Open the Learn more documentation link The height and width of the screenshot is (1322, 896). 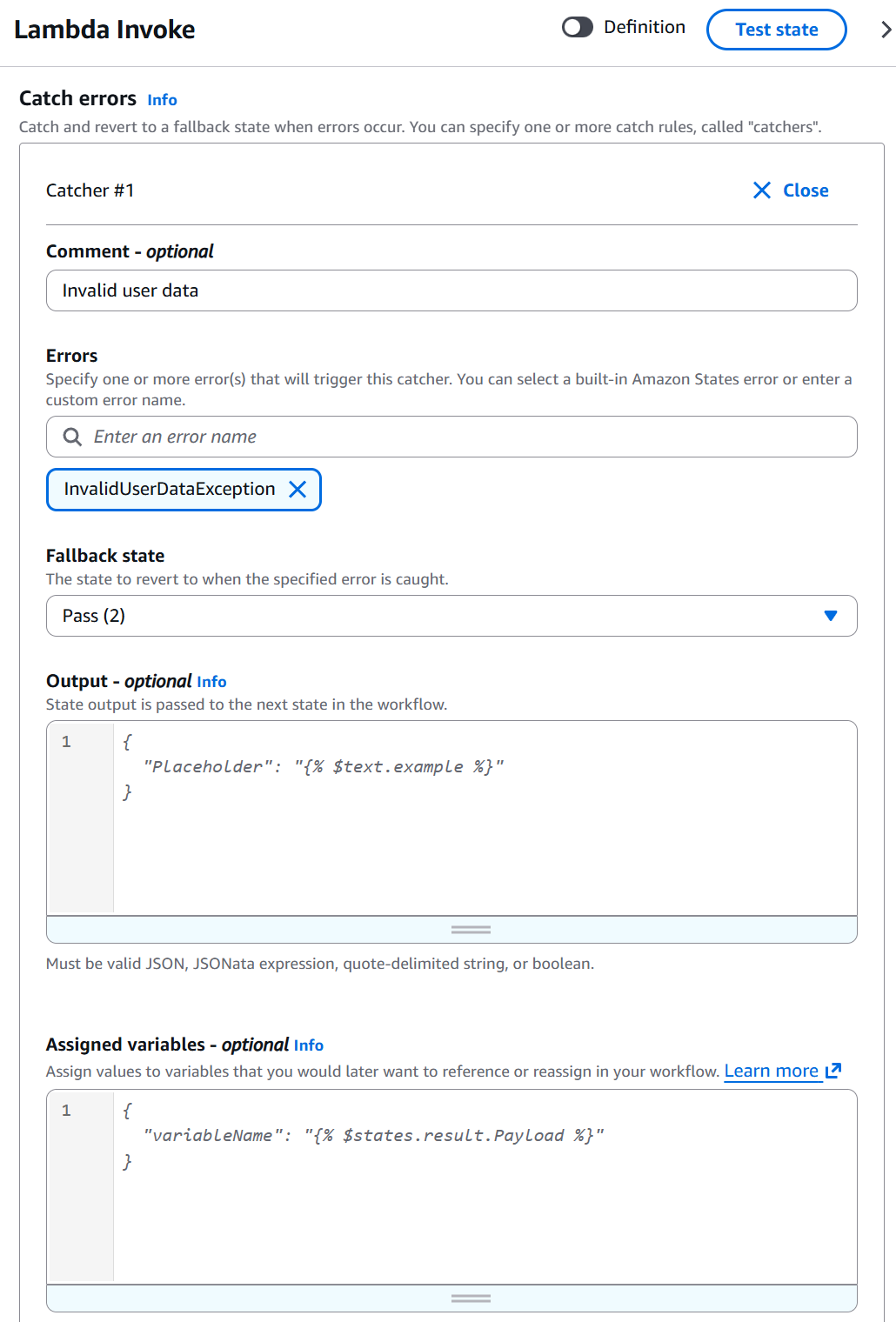(771, 1071)
